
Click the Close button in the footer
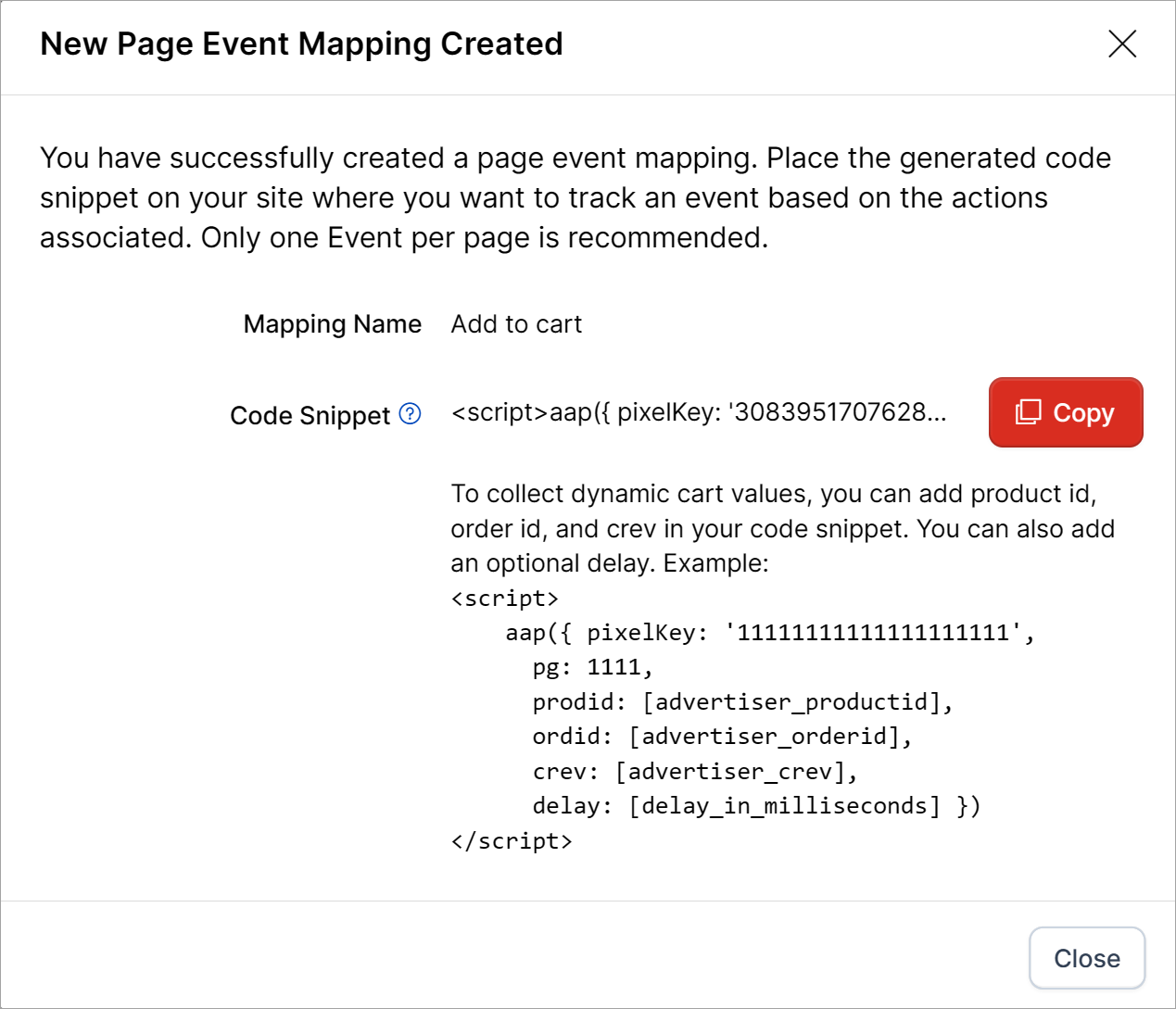(x=1086, y=958)
